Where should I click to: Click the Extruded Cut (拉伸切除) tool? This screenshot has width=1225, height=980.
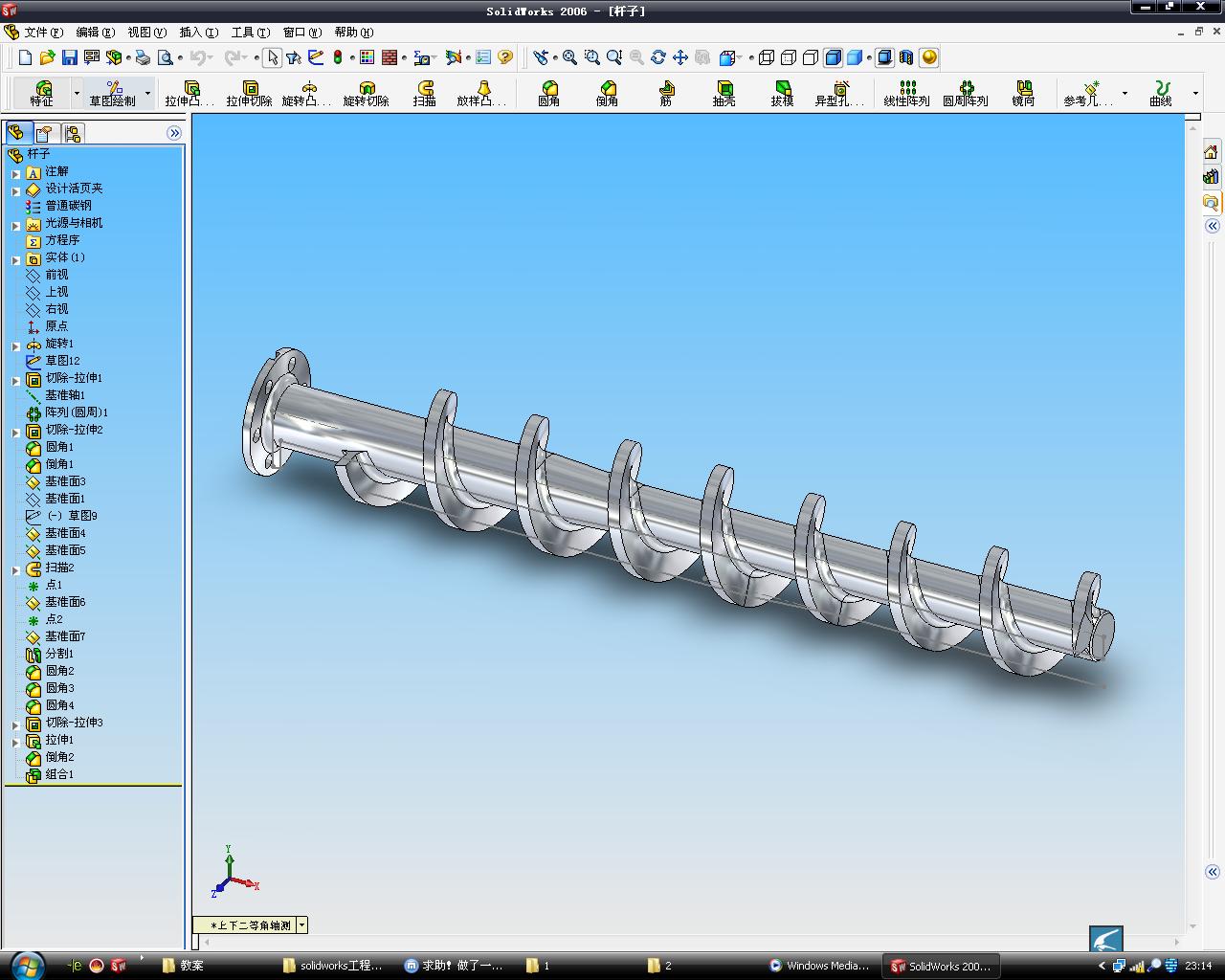point(249,93)
